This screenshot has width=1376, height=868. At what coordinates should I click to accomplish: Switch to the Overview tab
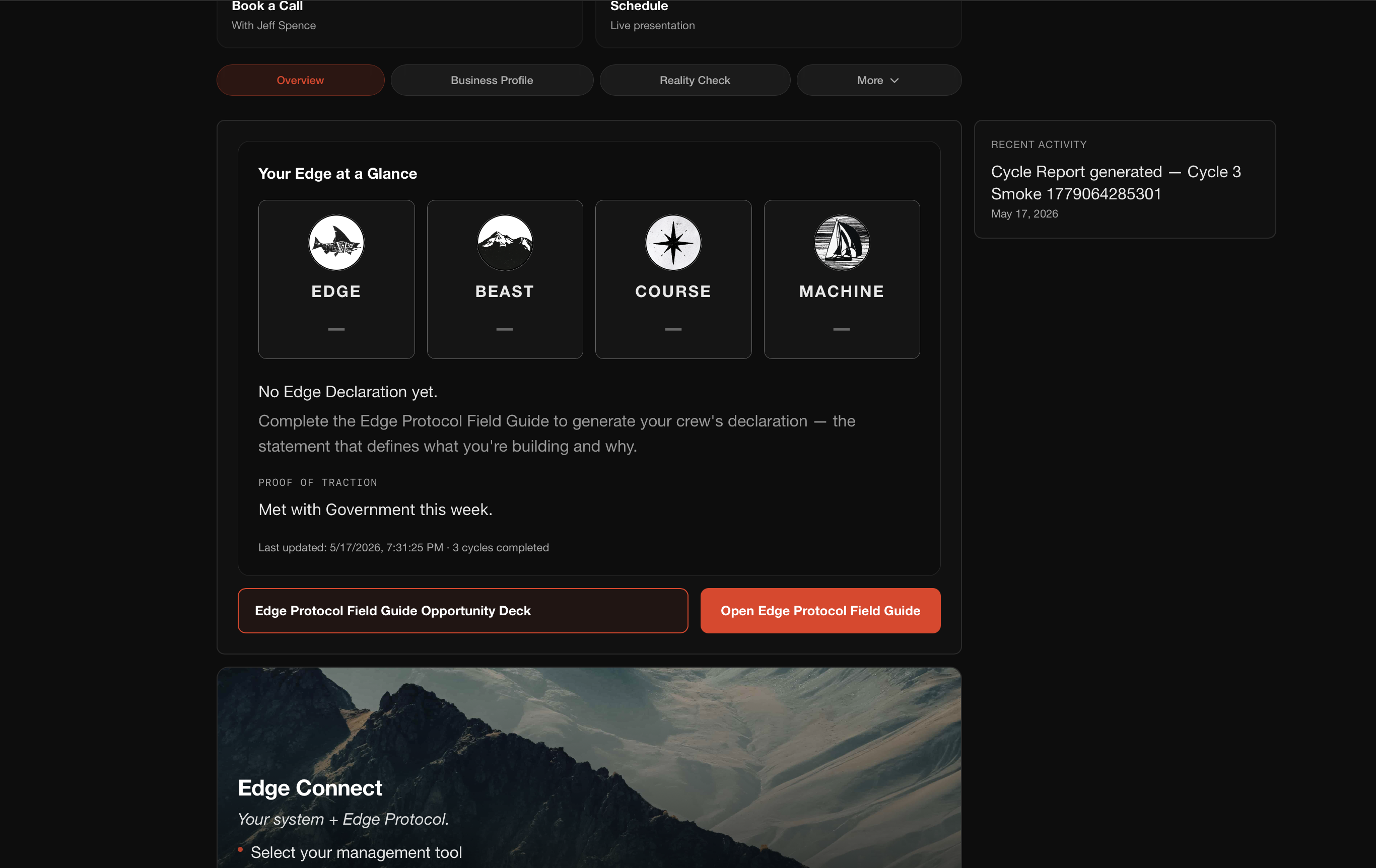pyautogui.click(x=300, y=80)
